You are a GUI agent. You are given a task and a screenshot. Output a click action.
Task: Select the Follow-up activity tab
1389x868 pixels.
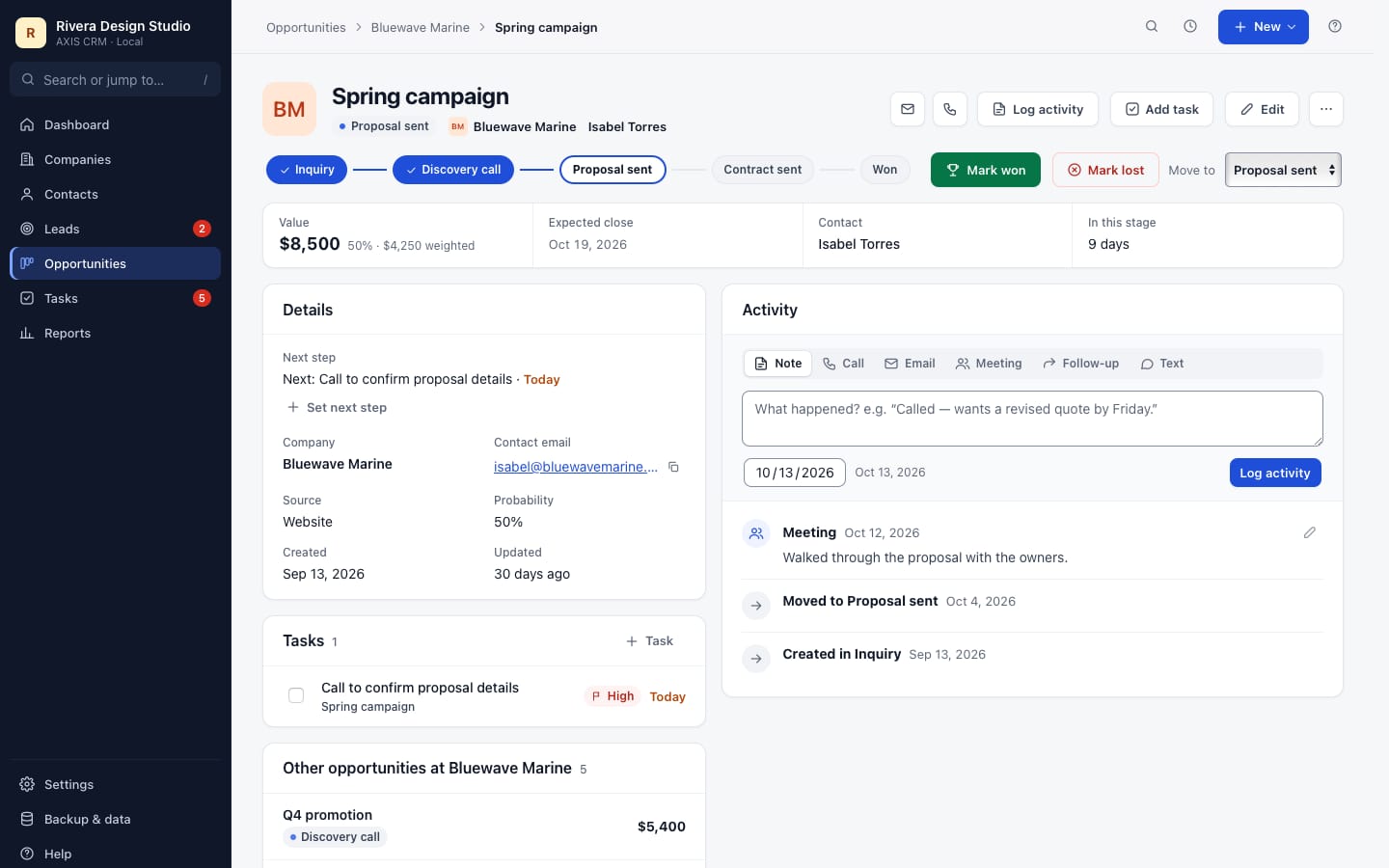pyautogui.click(x=1080, y=364)
